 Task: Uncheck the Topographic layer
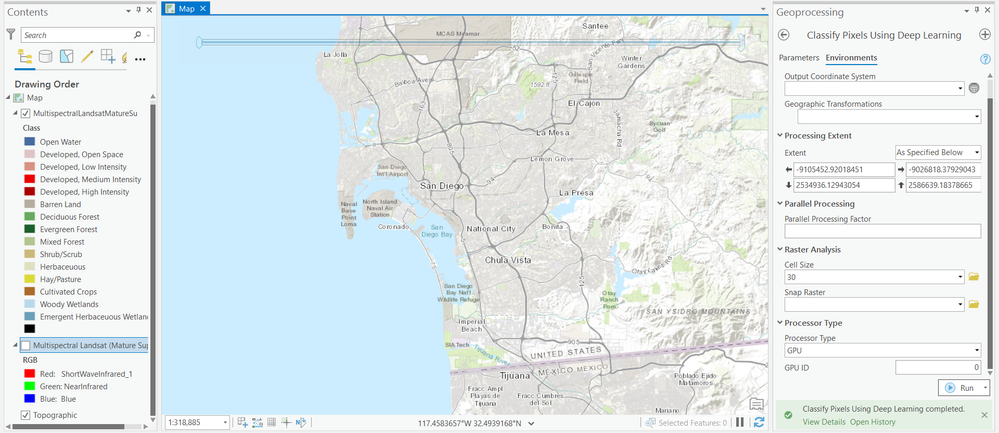[25, 415]
